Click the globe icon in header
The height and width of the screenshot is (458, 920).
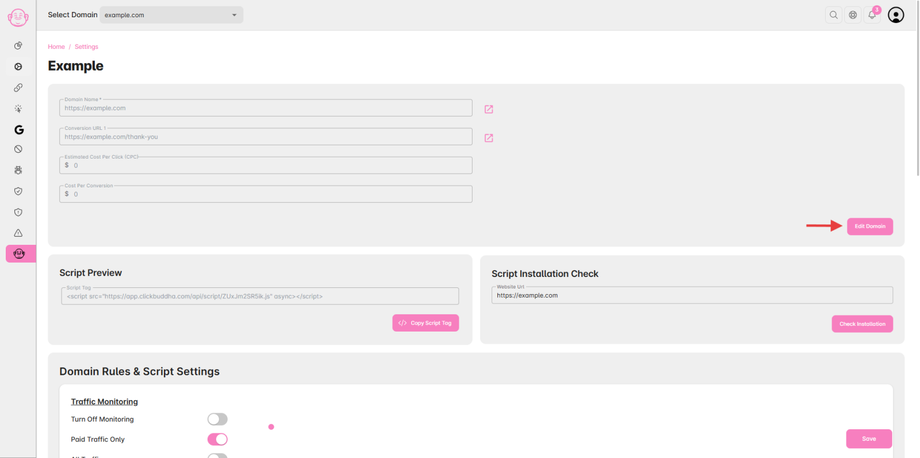tap(853, 15)
